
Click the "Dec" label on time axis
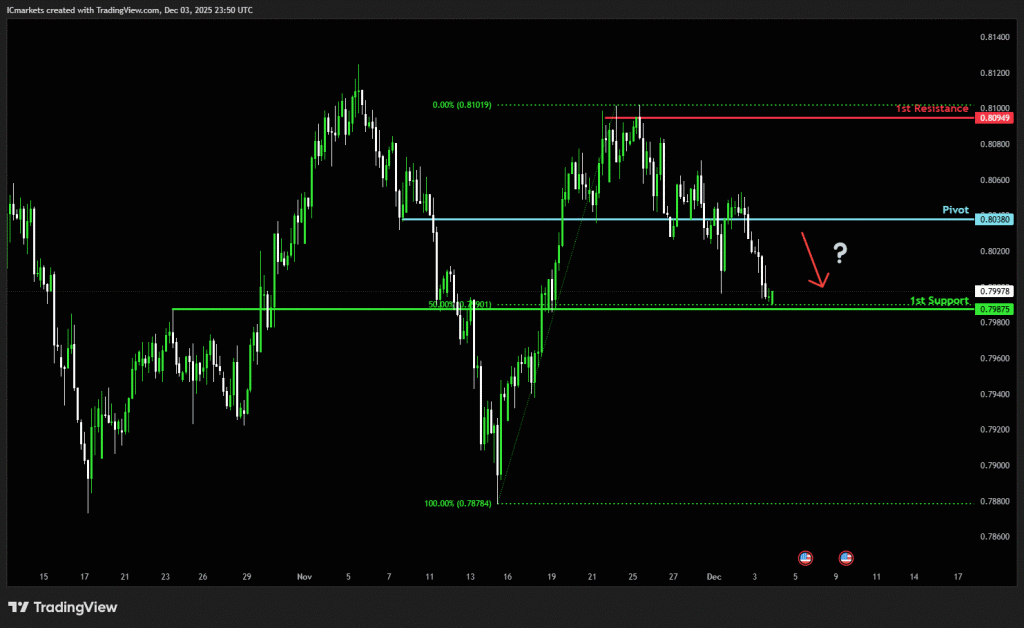click(713, 577)
